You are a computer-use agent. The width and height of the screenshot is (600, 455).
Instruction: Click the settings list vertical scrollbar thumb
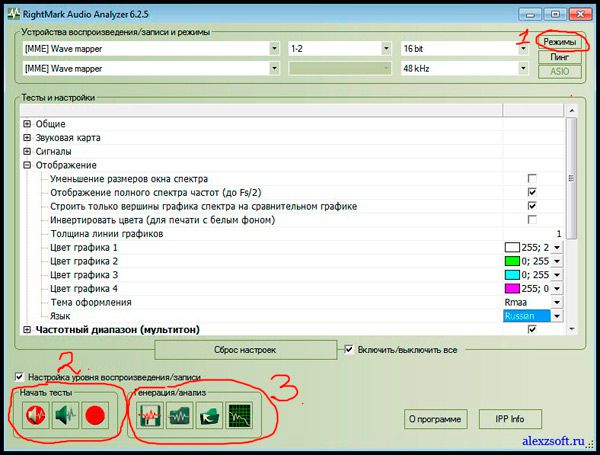(x=572, y=178)
